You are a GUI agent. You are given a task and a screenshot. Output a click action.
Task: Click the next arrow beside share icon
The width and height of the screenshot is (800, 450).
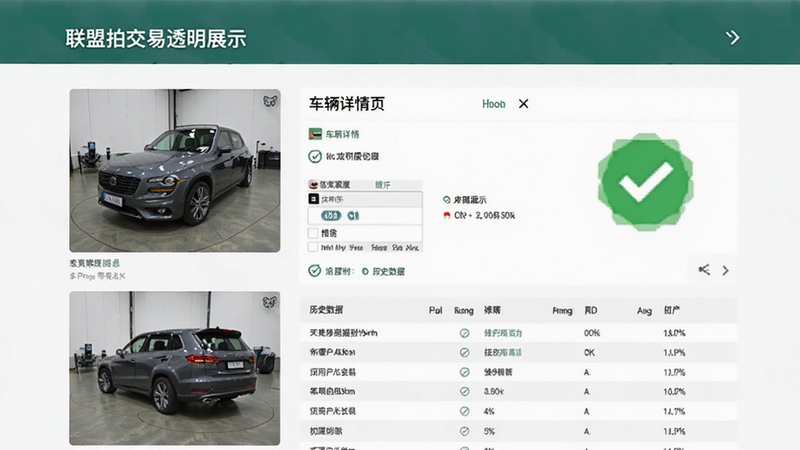pyautogui.click(x=726, y=270)
